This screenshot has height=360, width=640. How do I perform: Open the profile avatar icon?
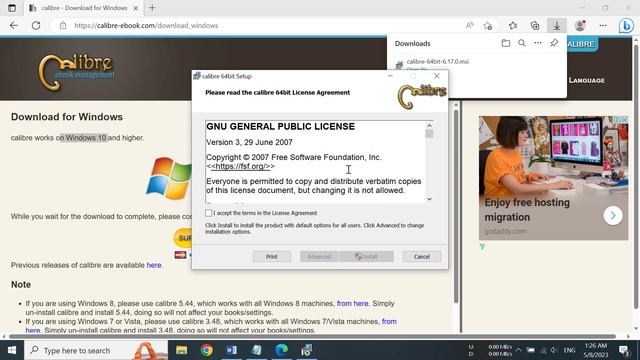point(580,26)
